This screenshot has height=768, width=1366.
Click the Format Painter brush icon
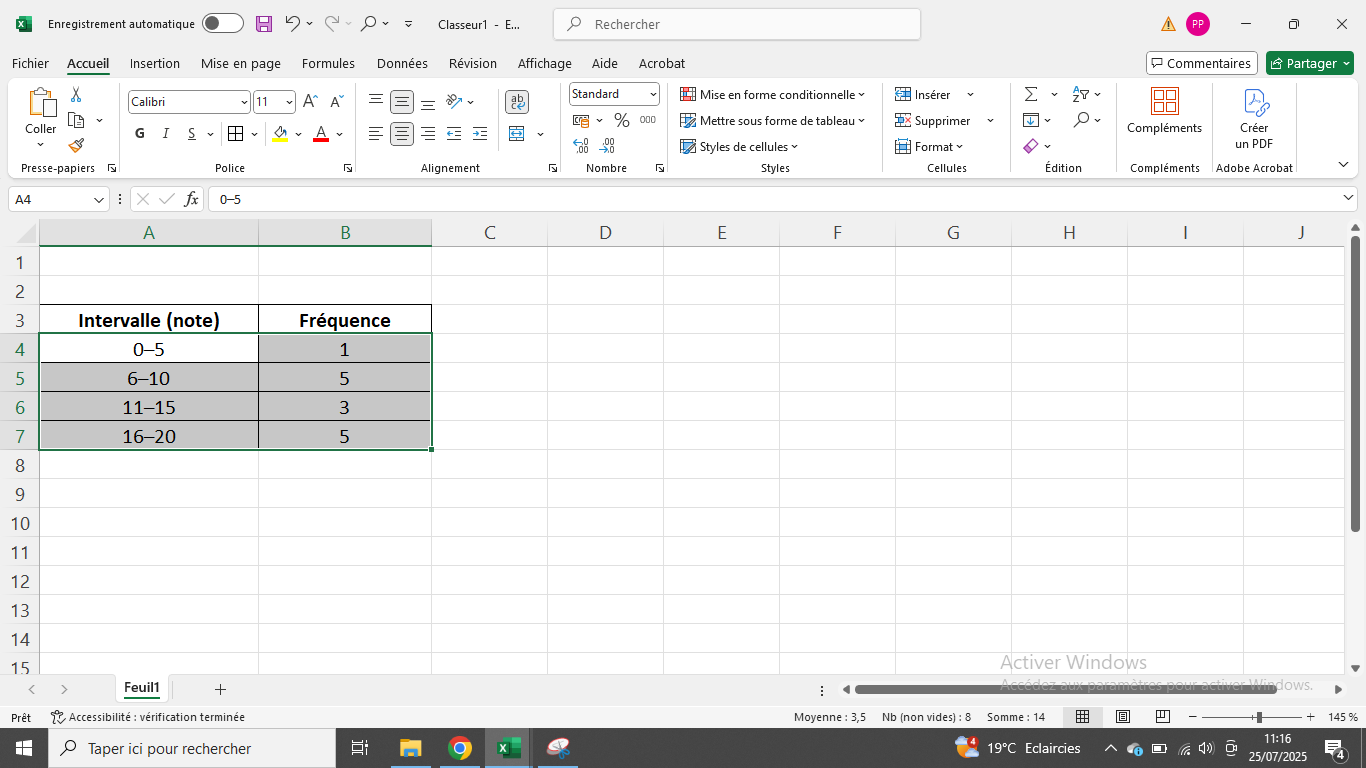point(76,146)
